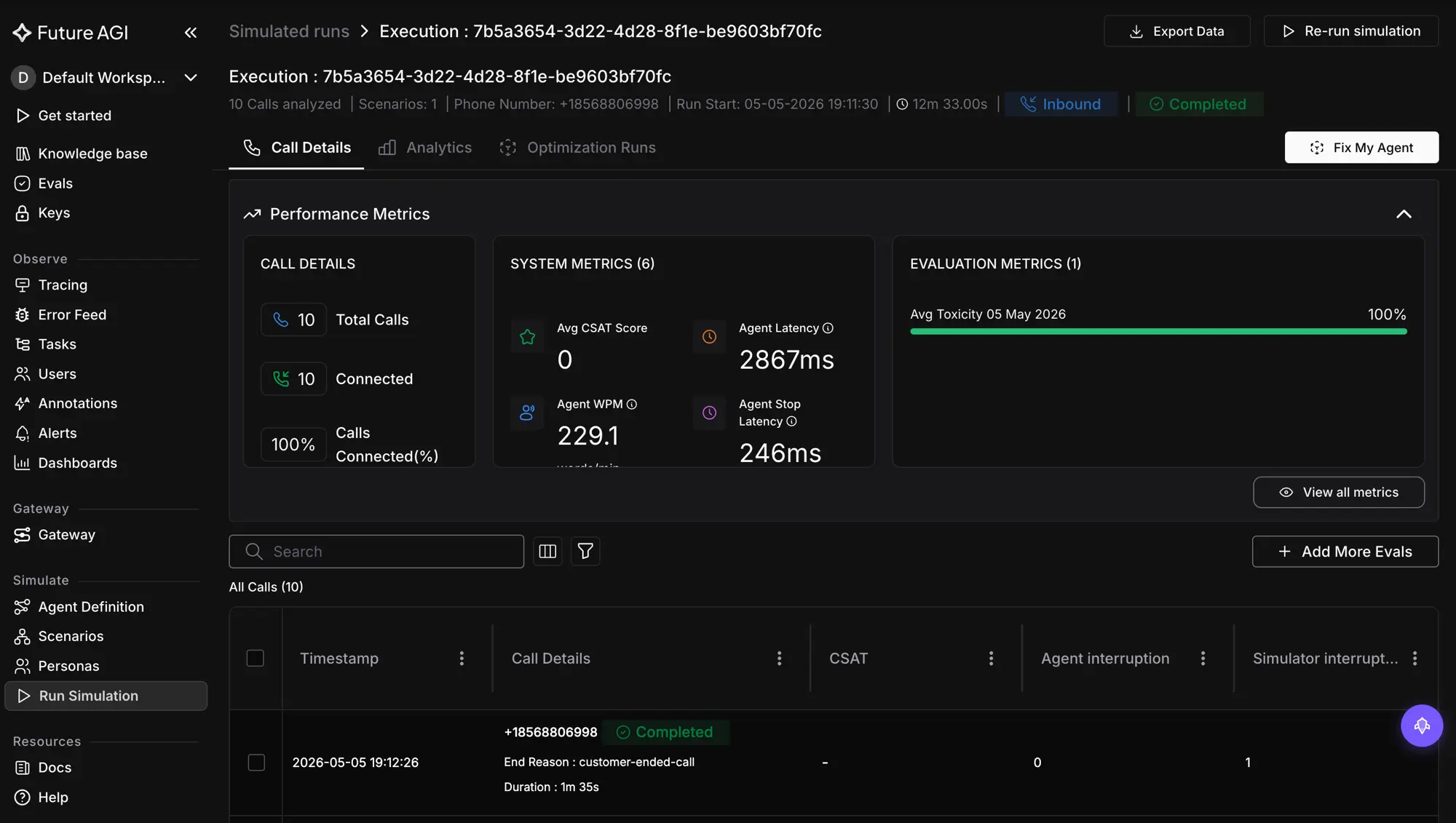Click Agent Stop Latency info icon
Screen dimensions: 1456x823
791,421
